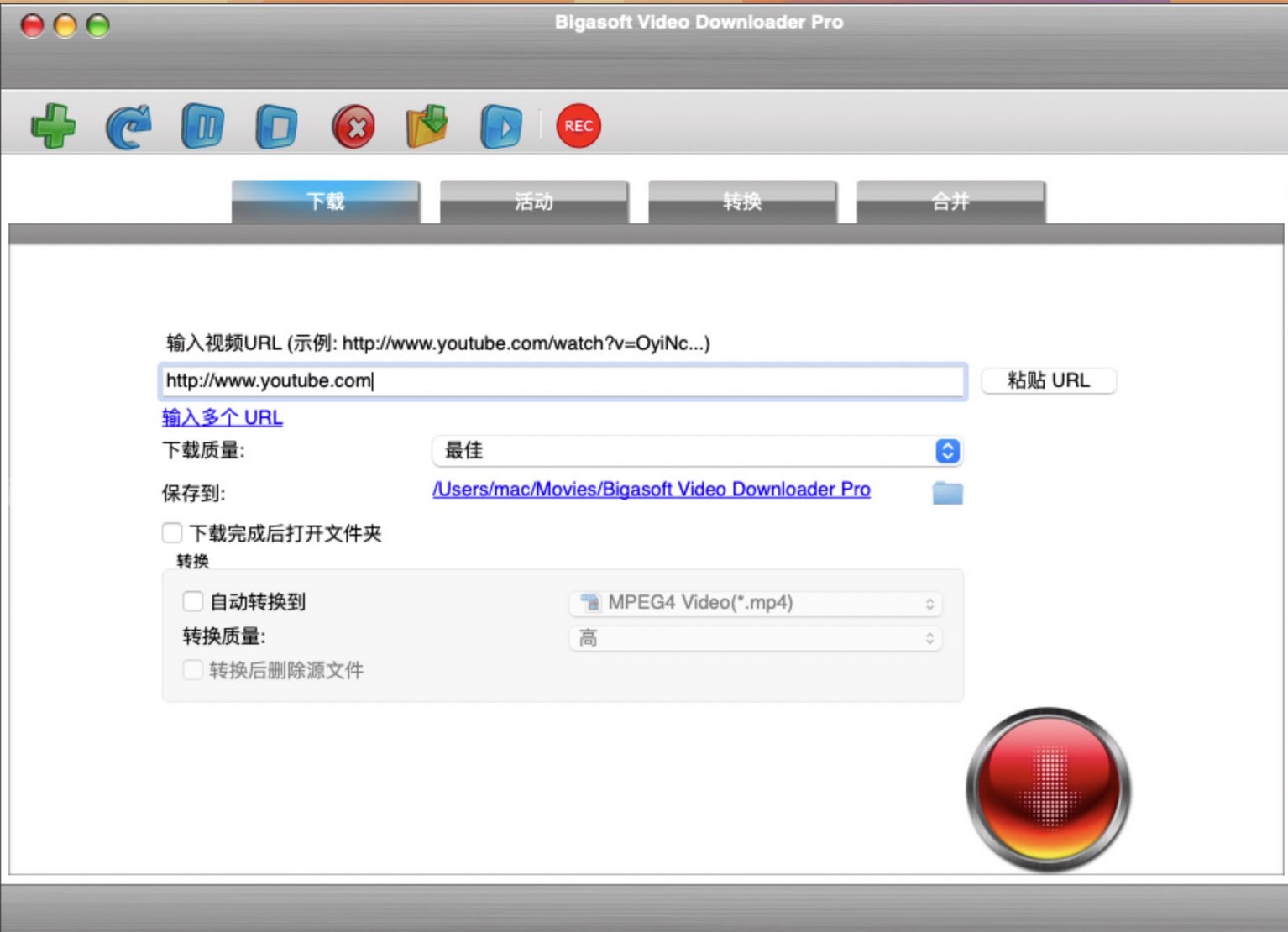Pause download with the blue pause icon
The height and width of the screenshot is (932, 1288).
click(x=203, y=127)
